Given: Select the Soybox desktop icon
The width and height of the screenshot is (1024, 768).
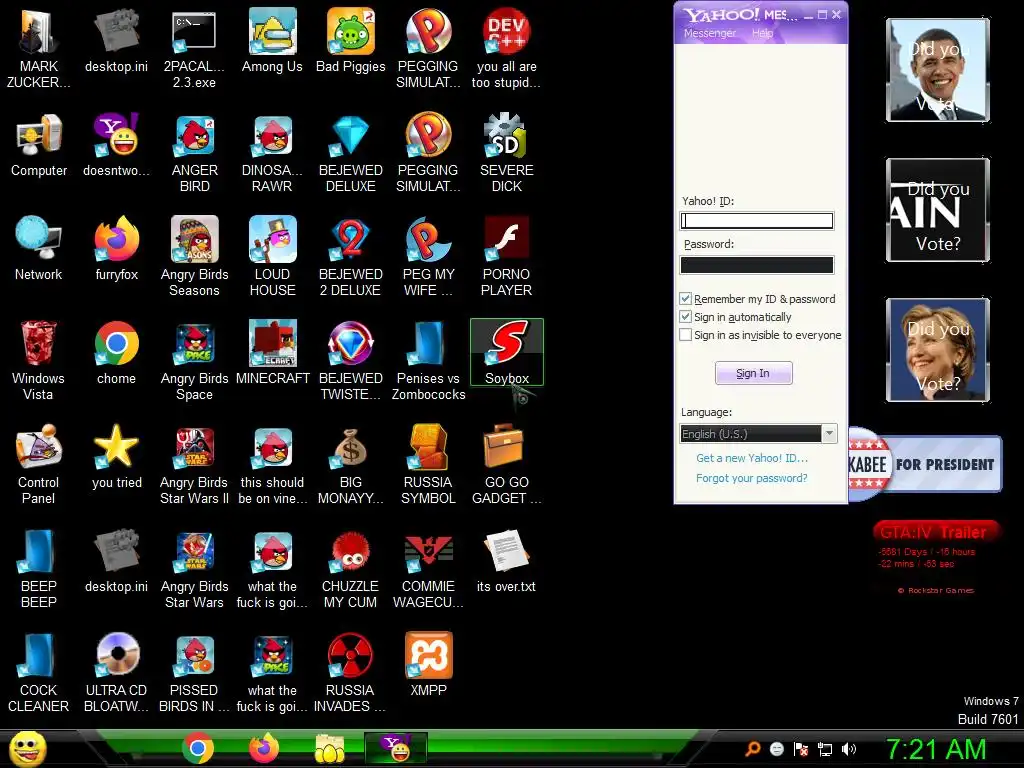Looking at the screenshot, I should pos(507,353).
